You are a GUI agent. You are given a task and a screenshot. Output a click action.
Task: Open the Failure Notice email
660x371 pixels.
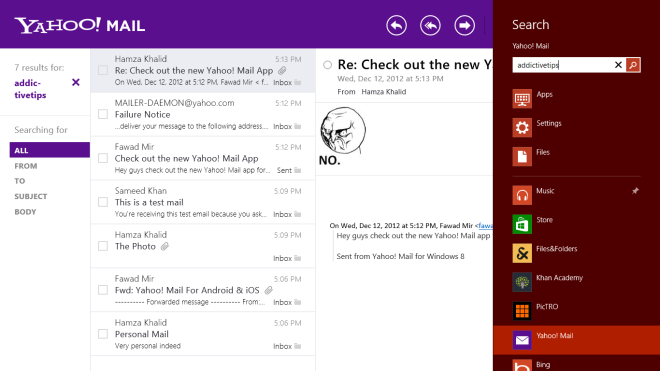pos(203,114)
